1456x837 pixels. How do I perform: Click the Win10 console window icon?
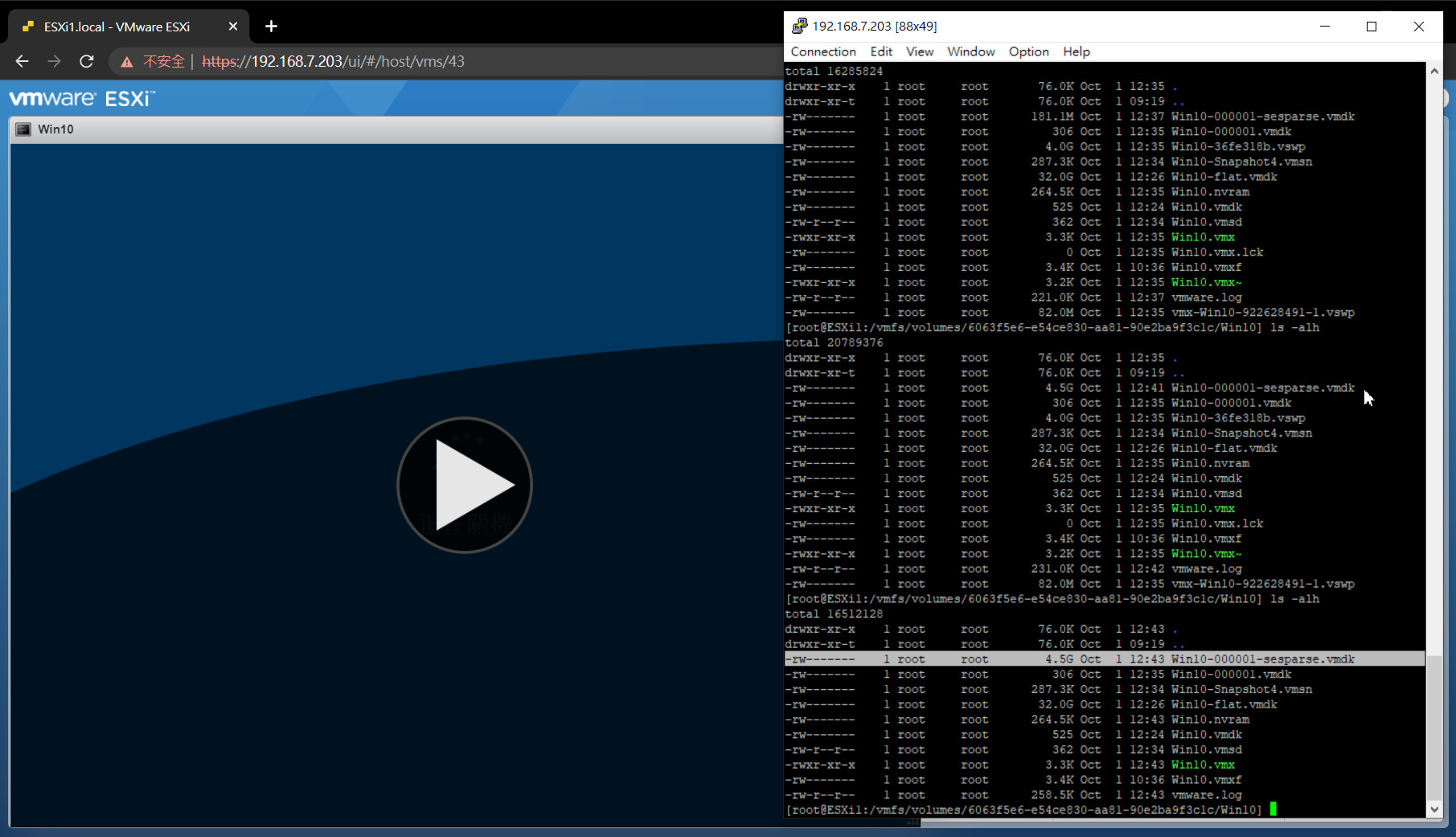point(23,129)
